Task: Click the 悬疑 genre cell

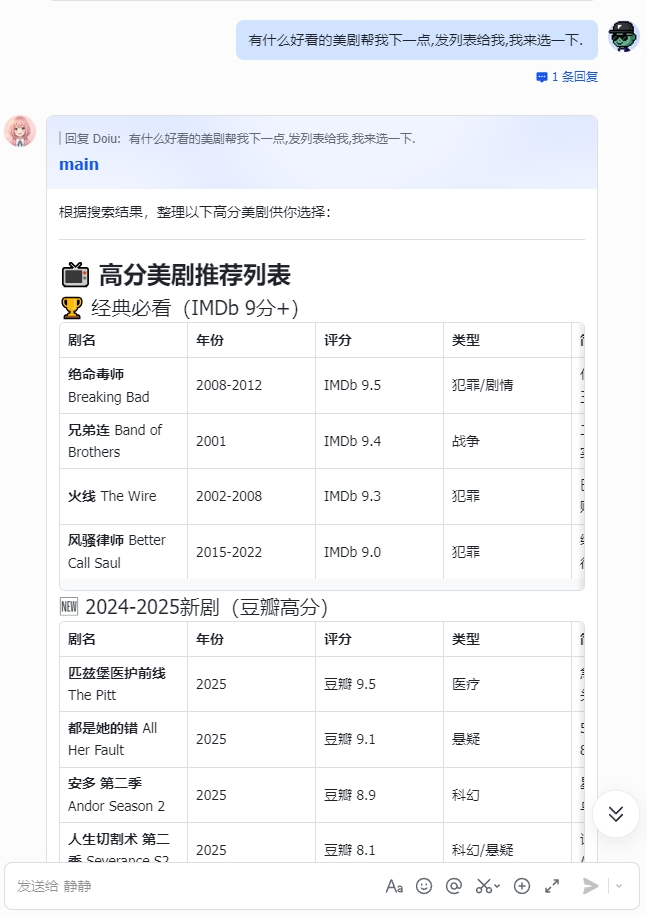Action: tap(507, 739)
